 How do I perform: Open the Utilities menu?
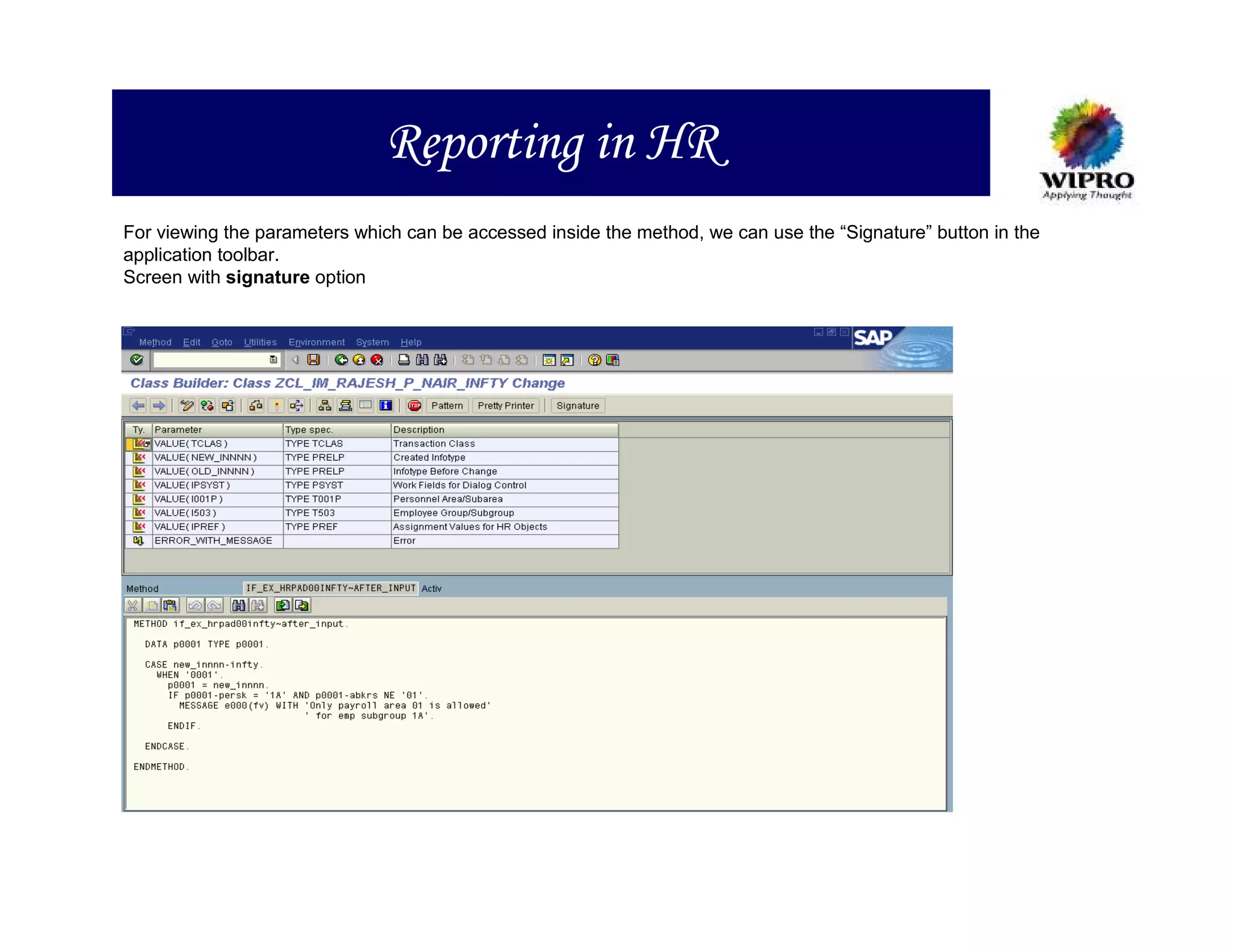click(260, 342)
